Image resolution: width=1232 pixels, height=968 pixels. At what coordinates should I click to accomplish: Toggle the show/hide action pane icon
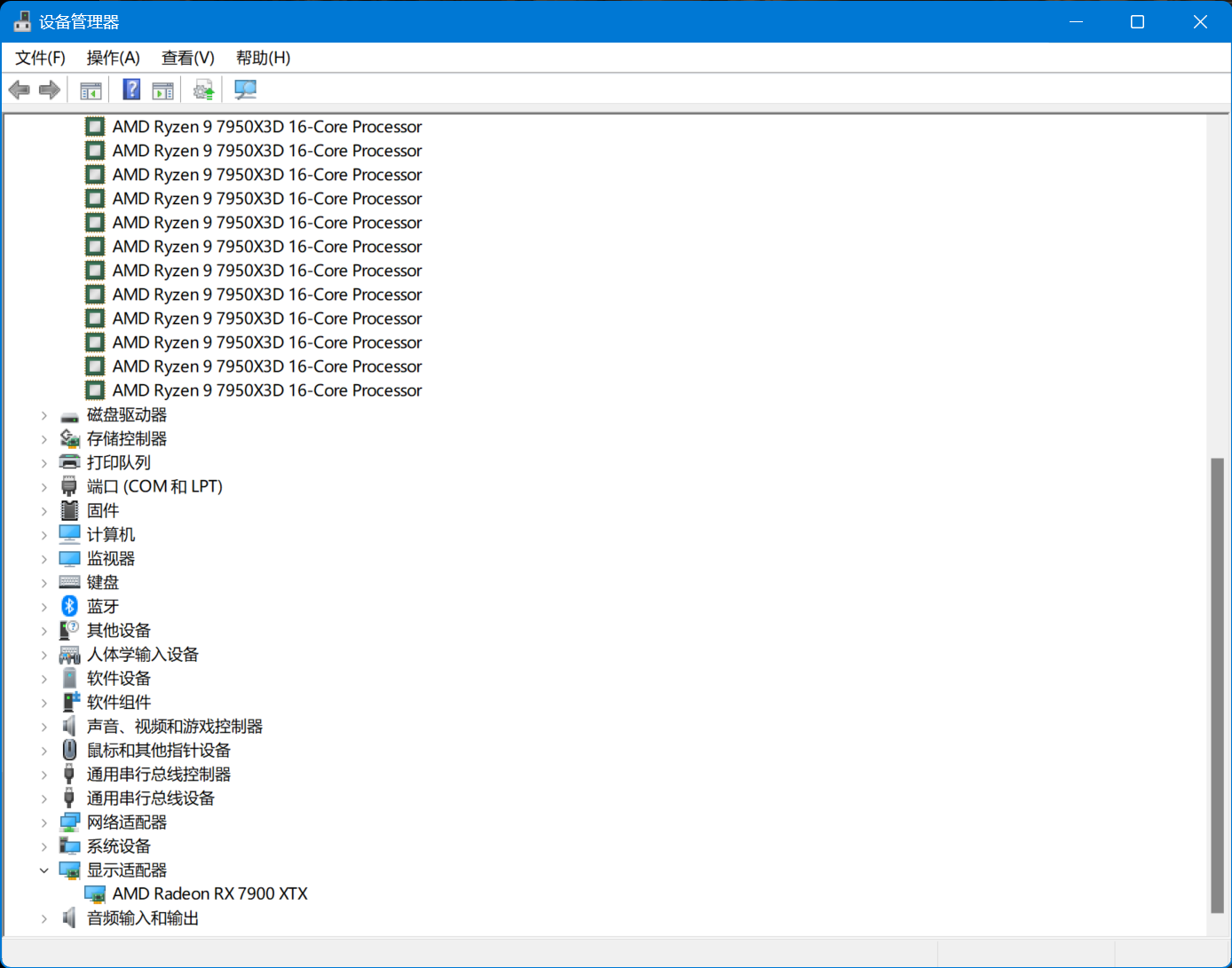(x=163, y=90)
